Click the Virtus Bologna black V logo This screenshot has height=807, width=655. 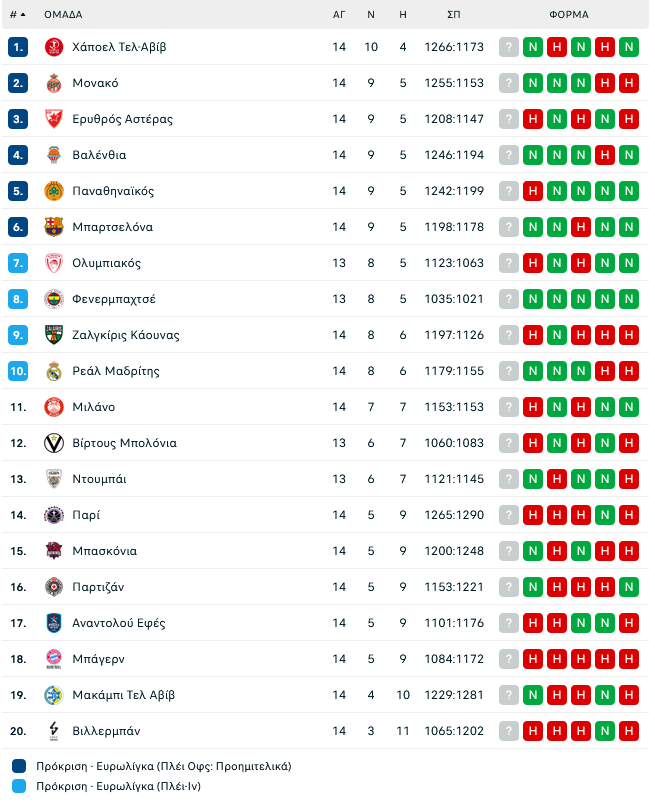pyautogui.click(x=54, y=443)
